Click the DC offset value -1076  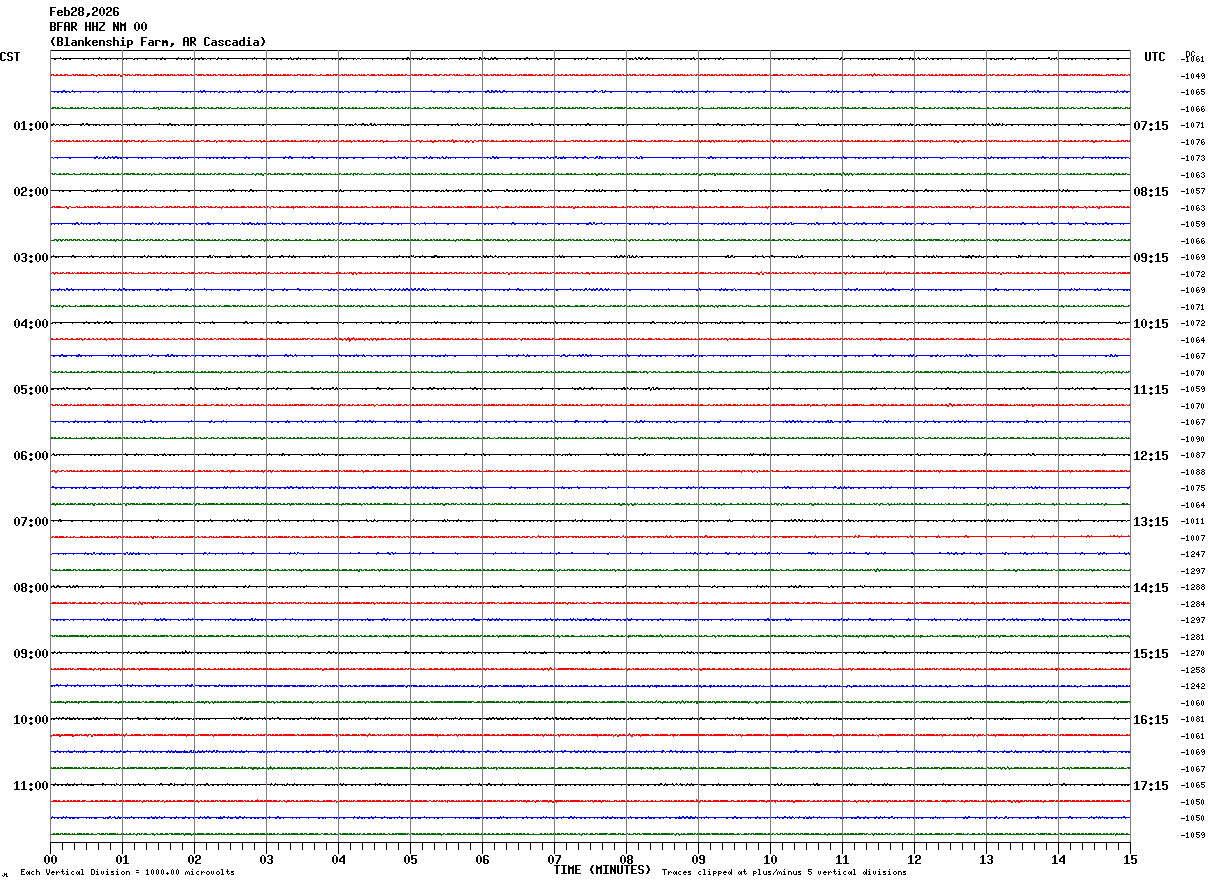tap(1192, 142)
